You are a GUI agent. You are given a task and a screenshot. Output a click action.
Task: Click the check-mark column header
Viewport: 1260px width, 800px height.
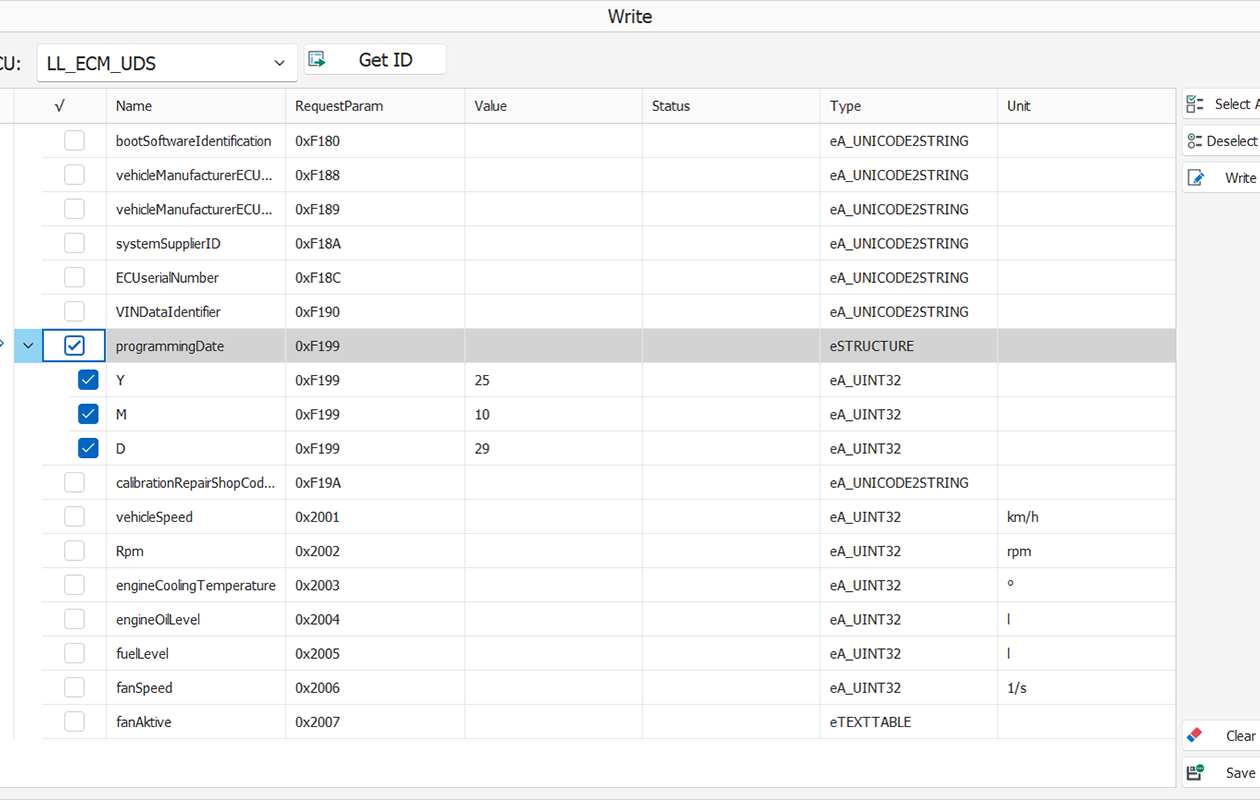coord(60,106)
